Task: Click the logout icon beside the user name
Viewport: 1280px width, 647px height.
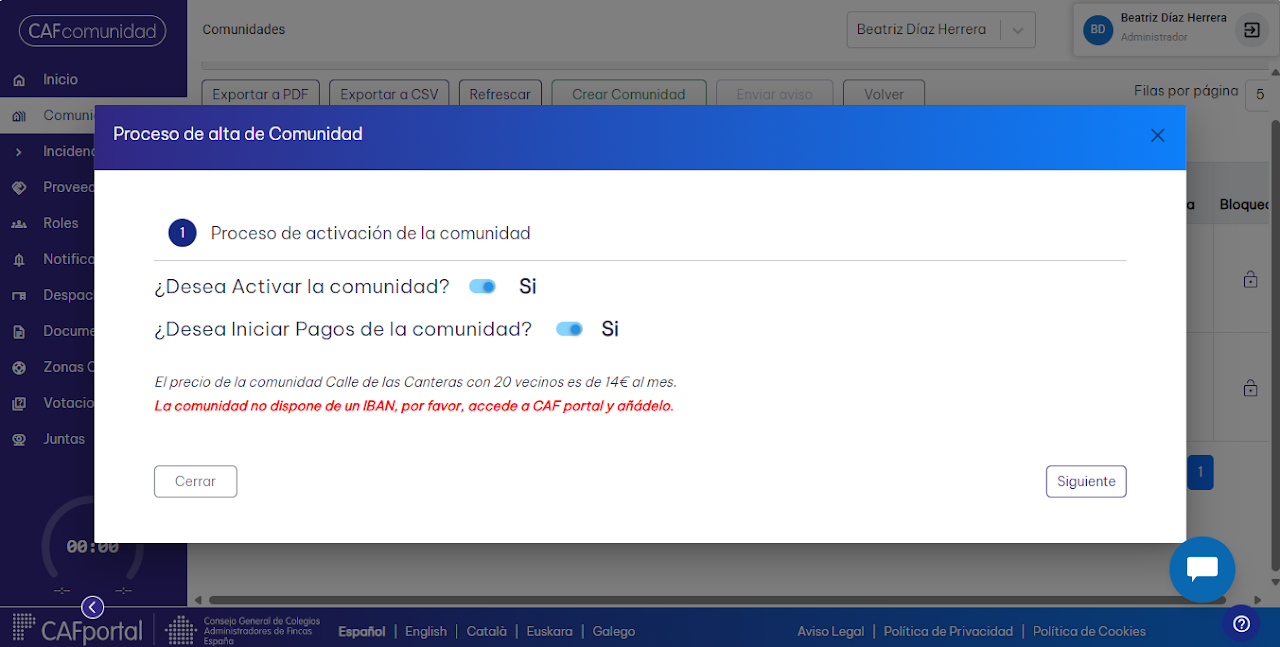Action: click(x=1251, y=30)
